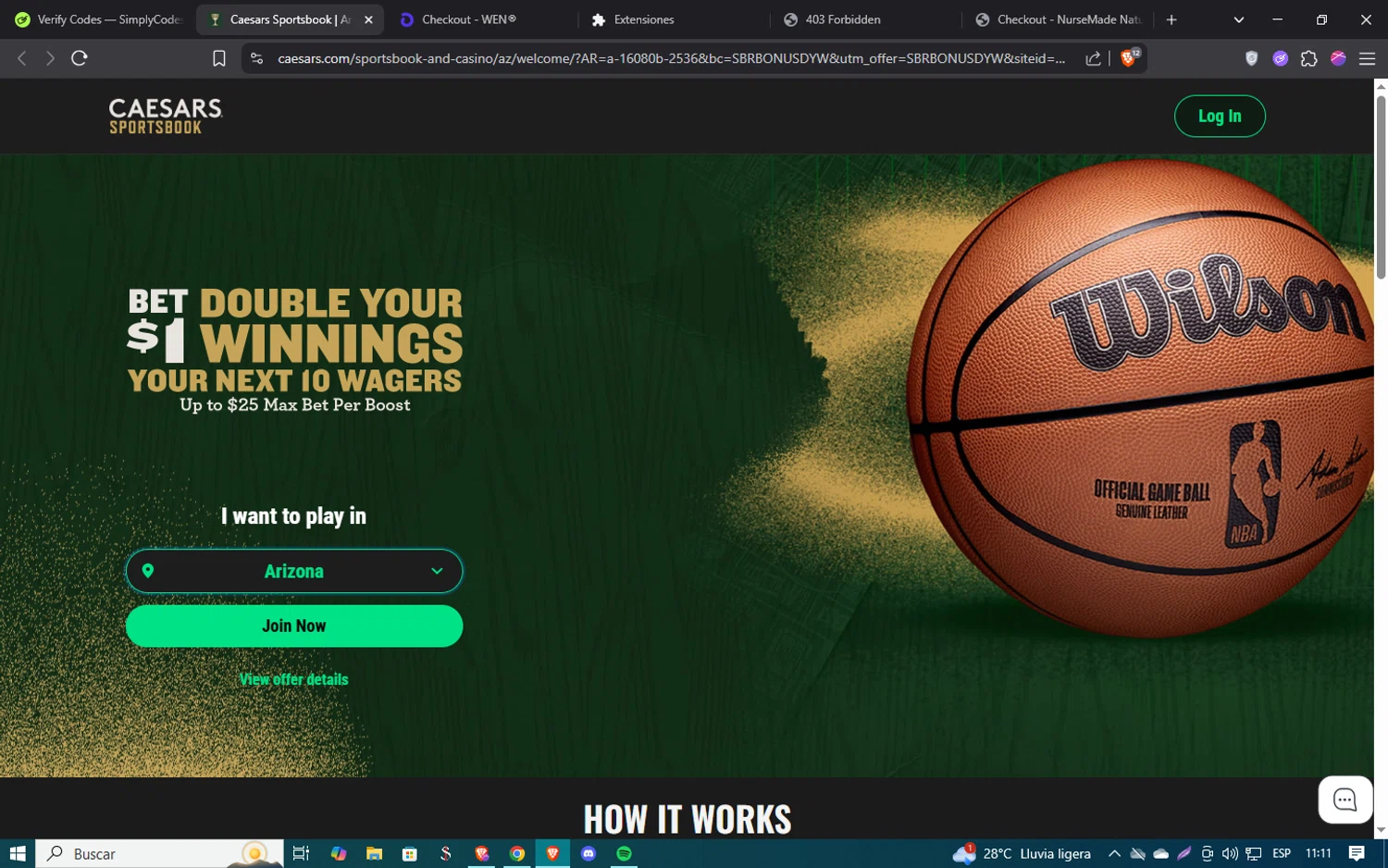Switch to the Extensiones tab
Screen dimensions: 1388x868
(x=672, y=19)
